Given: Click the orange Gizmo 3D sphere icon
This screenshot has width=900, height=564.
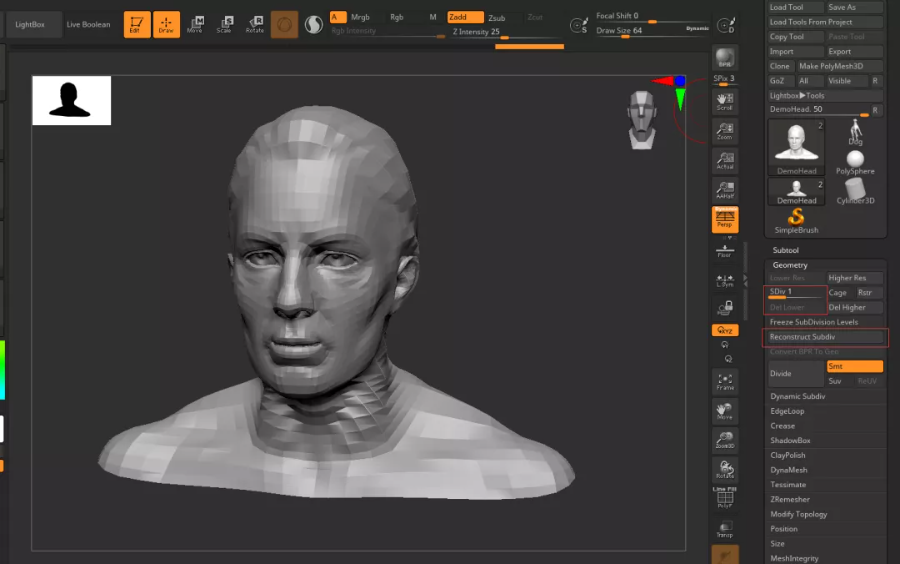Looking at the screenshot, I should tap(284, 25).
